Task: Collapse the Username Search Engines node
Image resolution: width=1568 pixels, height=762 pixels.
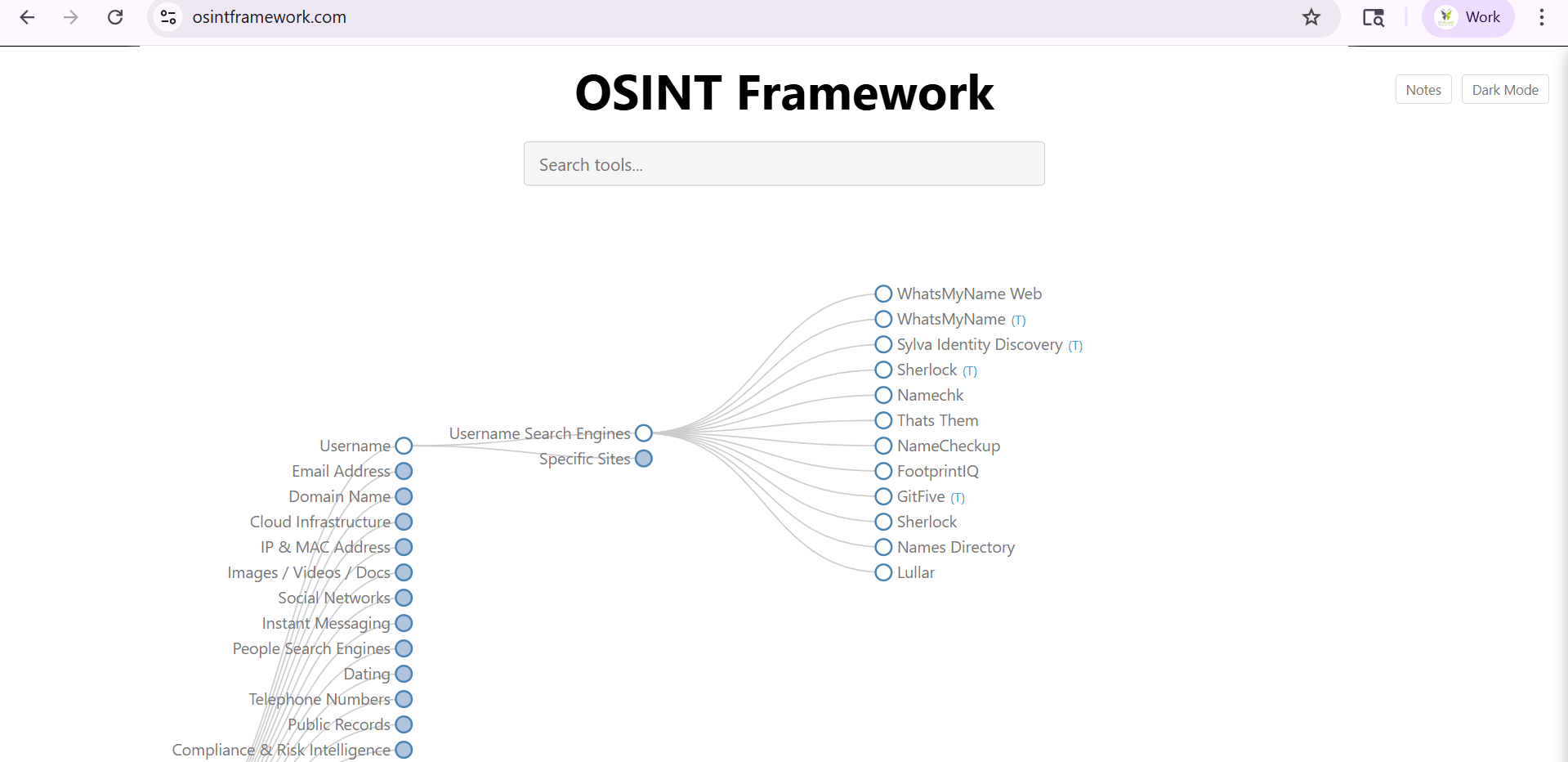Action: pyautogui.click(x=644, y=433)
